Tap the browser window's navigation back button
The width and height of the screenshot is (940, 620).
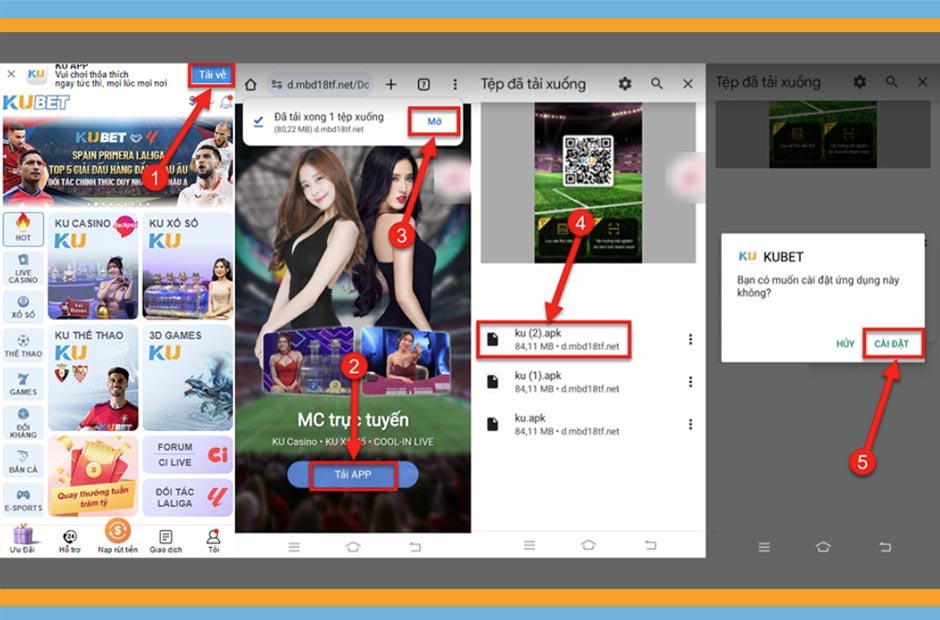click(415, 547)
